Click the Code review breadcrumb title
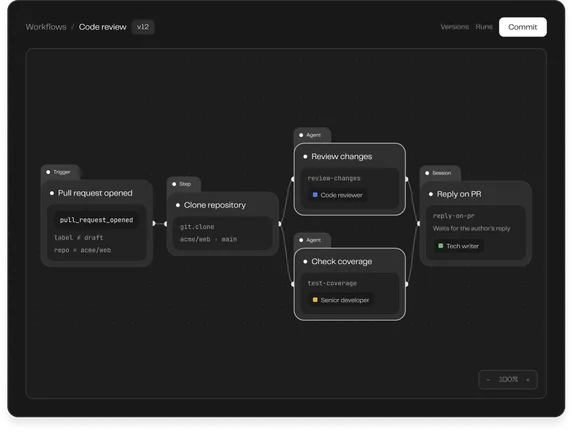The height and width of the screenshot is (432, 573). pyautogui.click(x=102, y=27)
